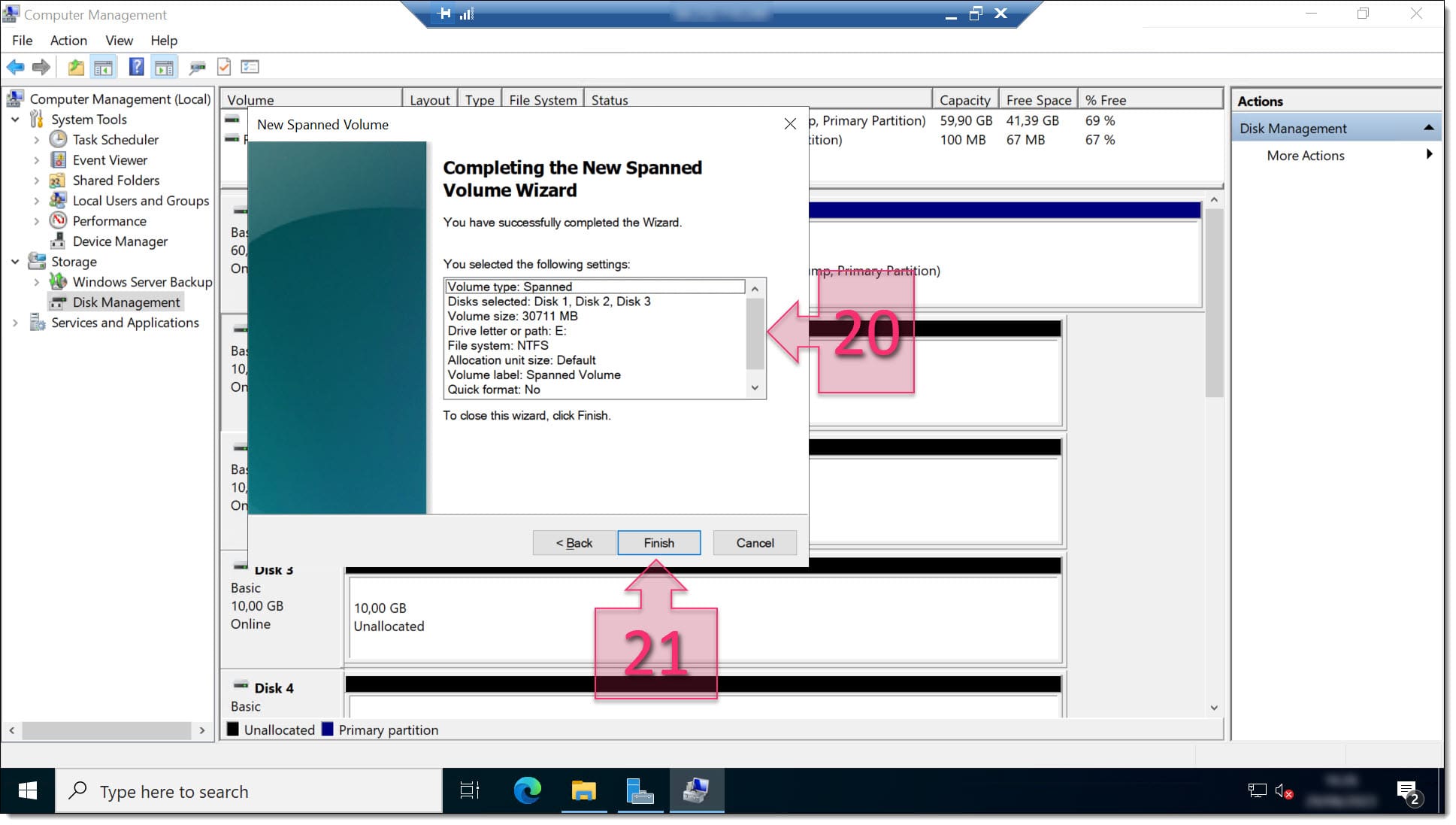Expand the System Tools tree item

tap(20, 119)
